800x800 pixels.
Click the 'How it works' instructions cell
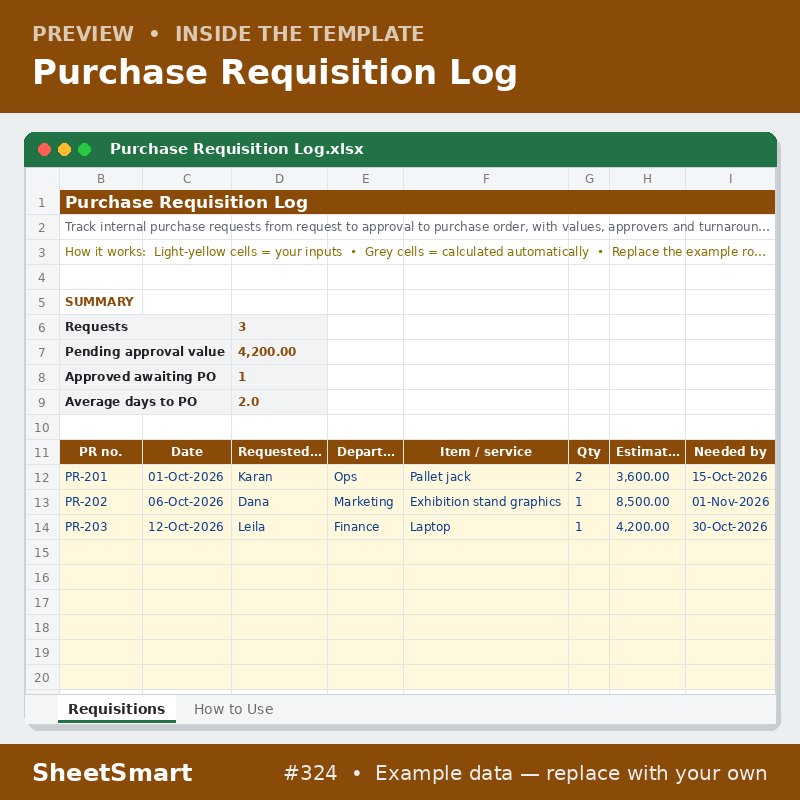point(417,252)
